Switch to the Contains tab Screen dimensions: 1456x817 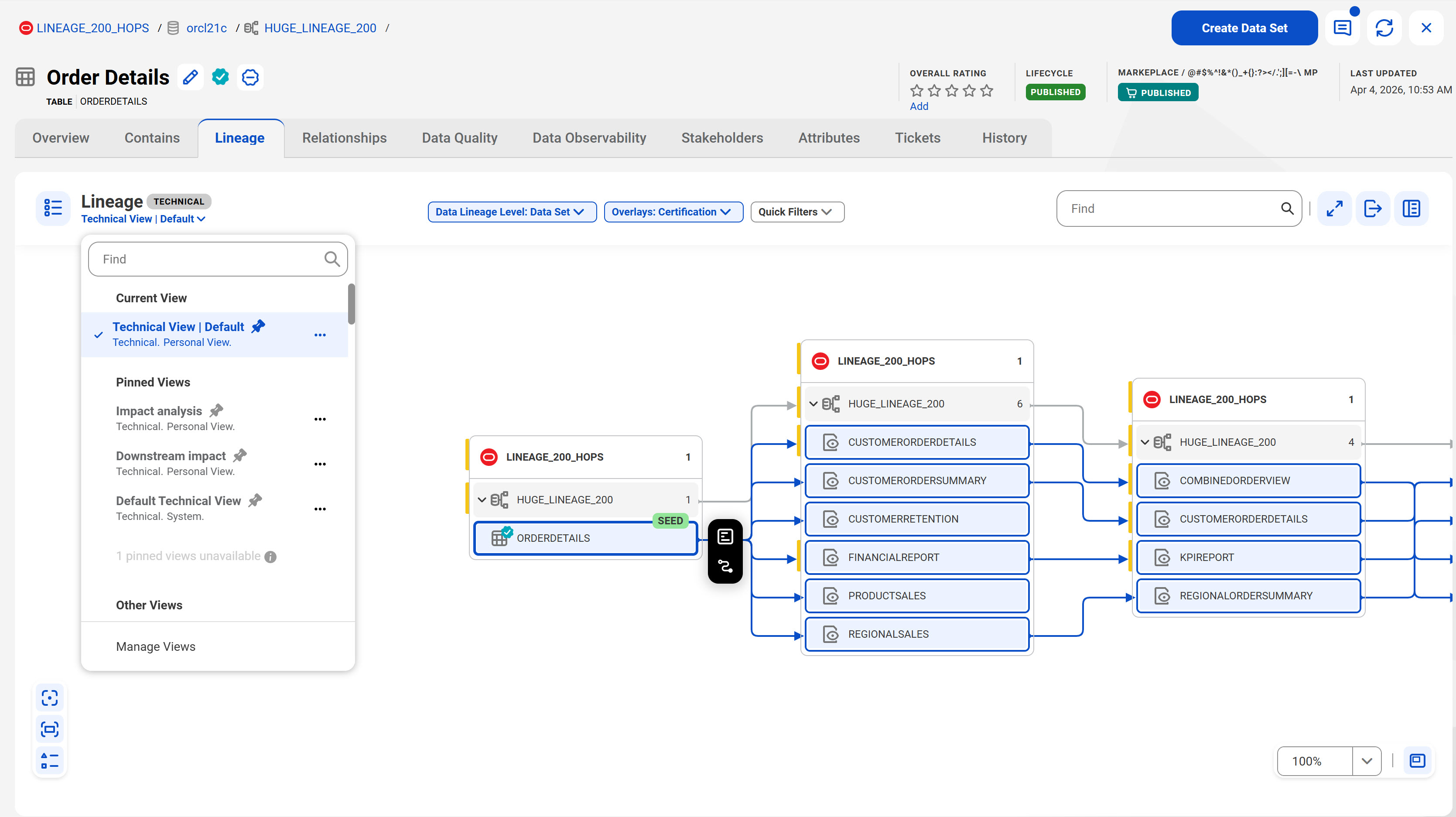click(x=152, y=138)
